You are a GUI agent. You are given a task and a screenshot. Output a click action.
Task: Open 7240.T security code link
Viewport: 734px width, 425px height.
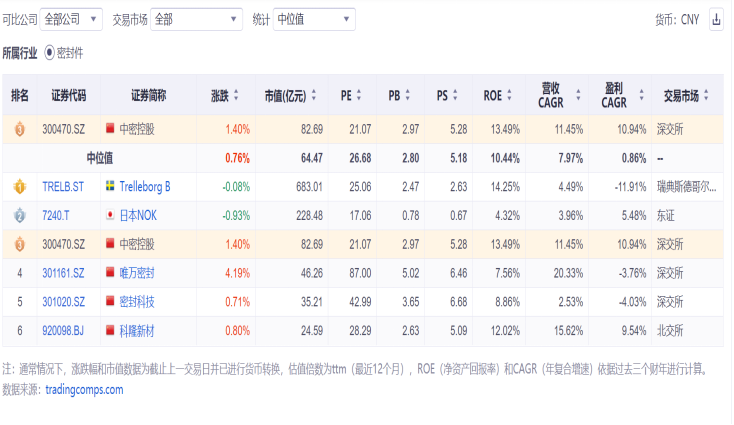(56, 216)
